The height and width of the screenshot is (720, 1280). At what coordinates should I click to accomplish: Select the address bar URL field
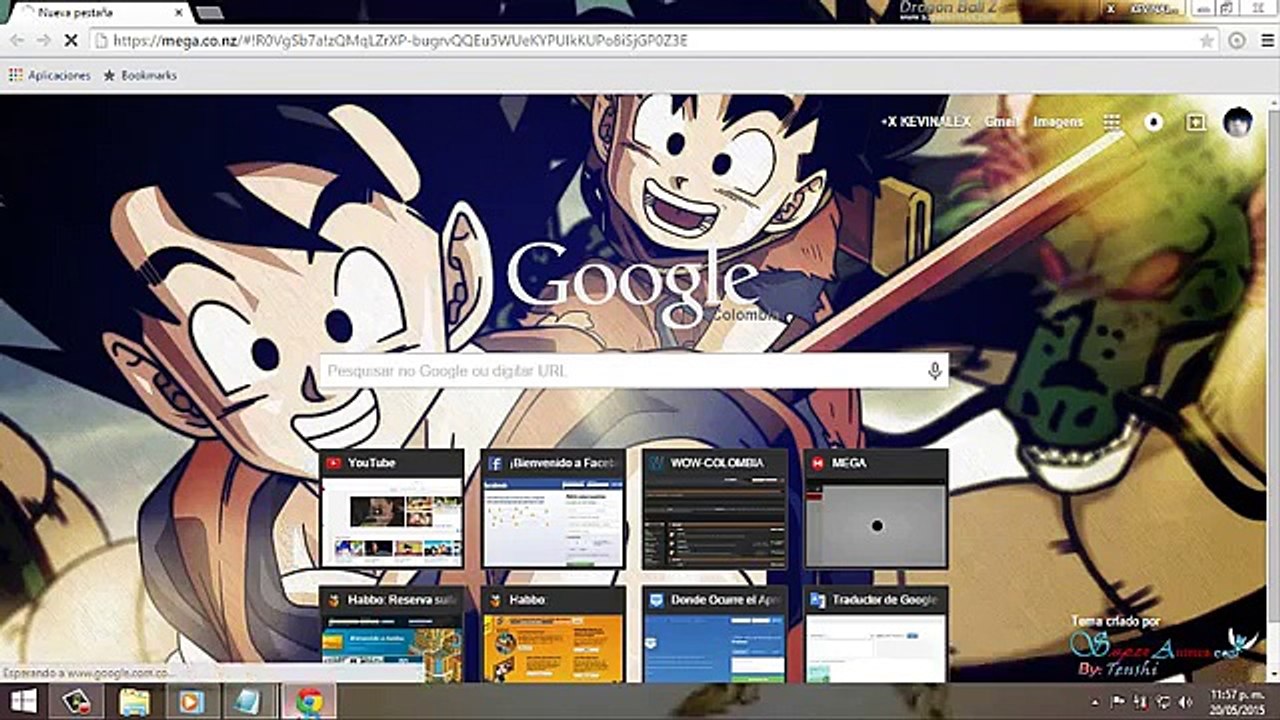pyautogui.click(x=645, y=41)
